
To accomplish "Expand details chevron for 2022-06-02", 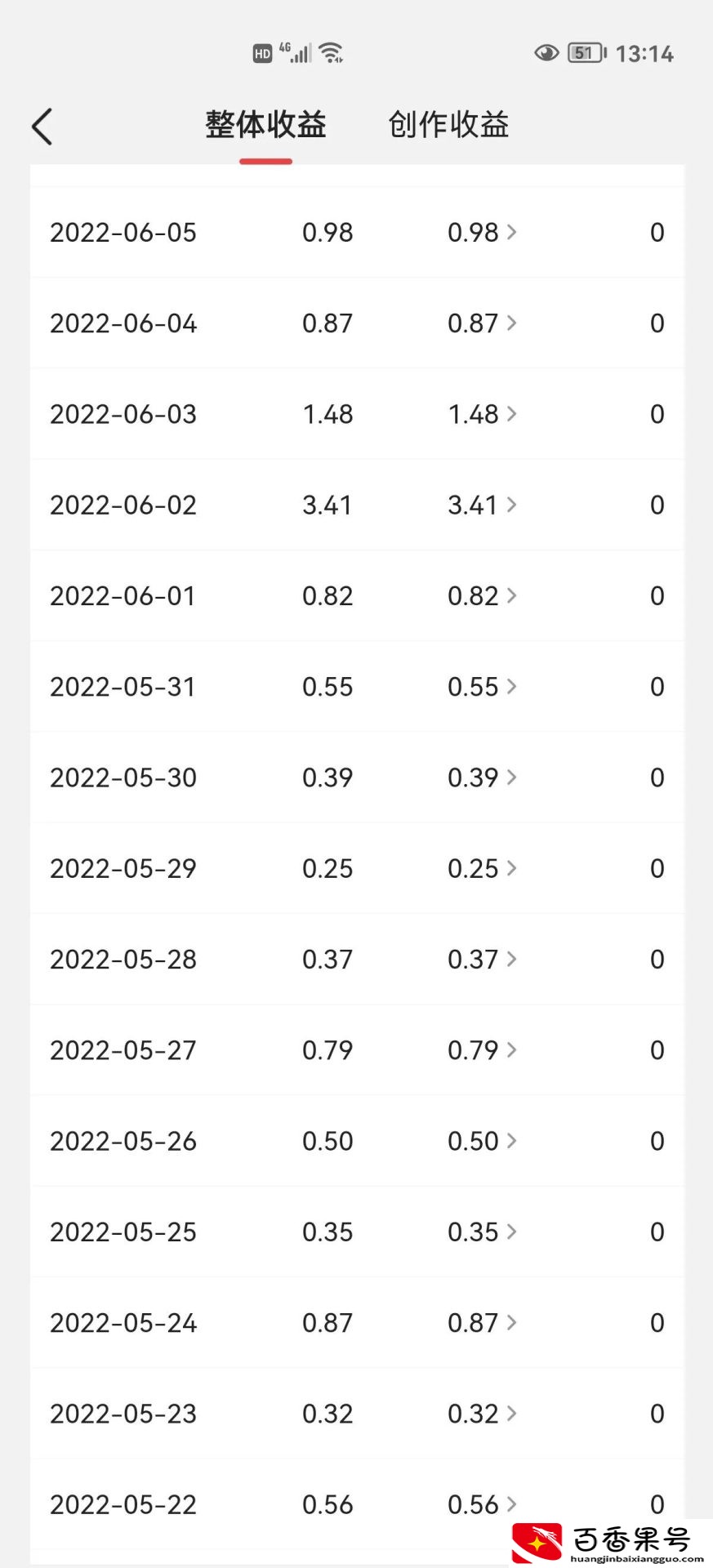I will tap(512, 505).
